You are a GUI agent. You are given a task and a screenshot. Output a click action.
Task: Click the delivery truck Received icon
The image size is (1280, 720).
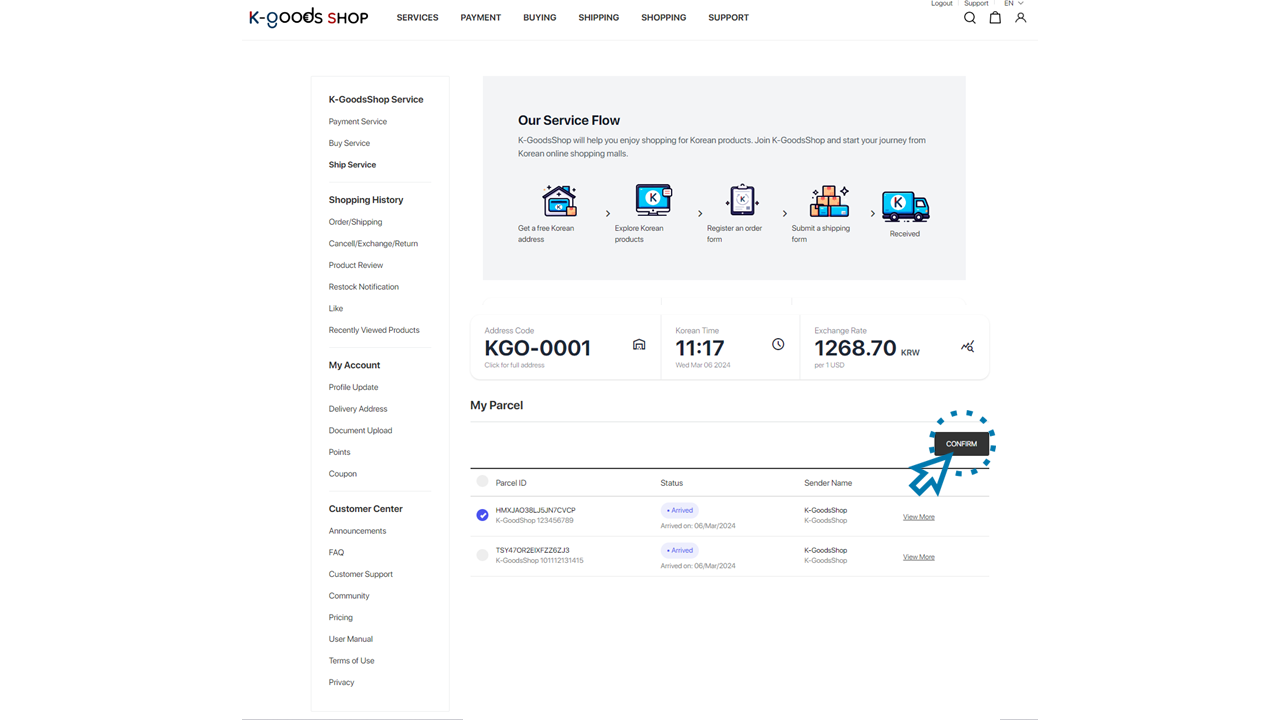tap(905, 206)
